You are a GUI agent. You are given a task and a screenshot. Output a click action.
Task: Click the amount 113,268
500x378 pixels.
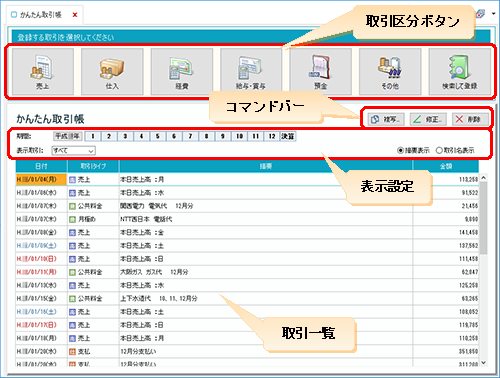(468, 180)
